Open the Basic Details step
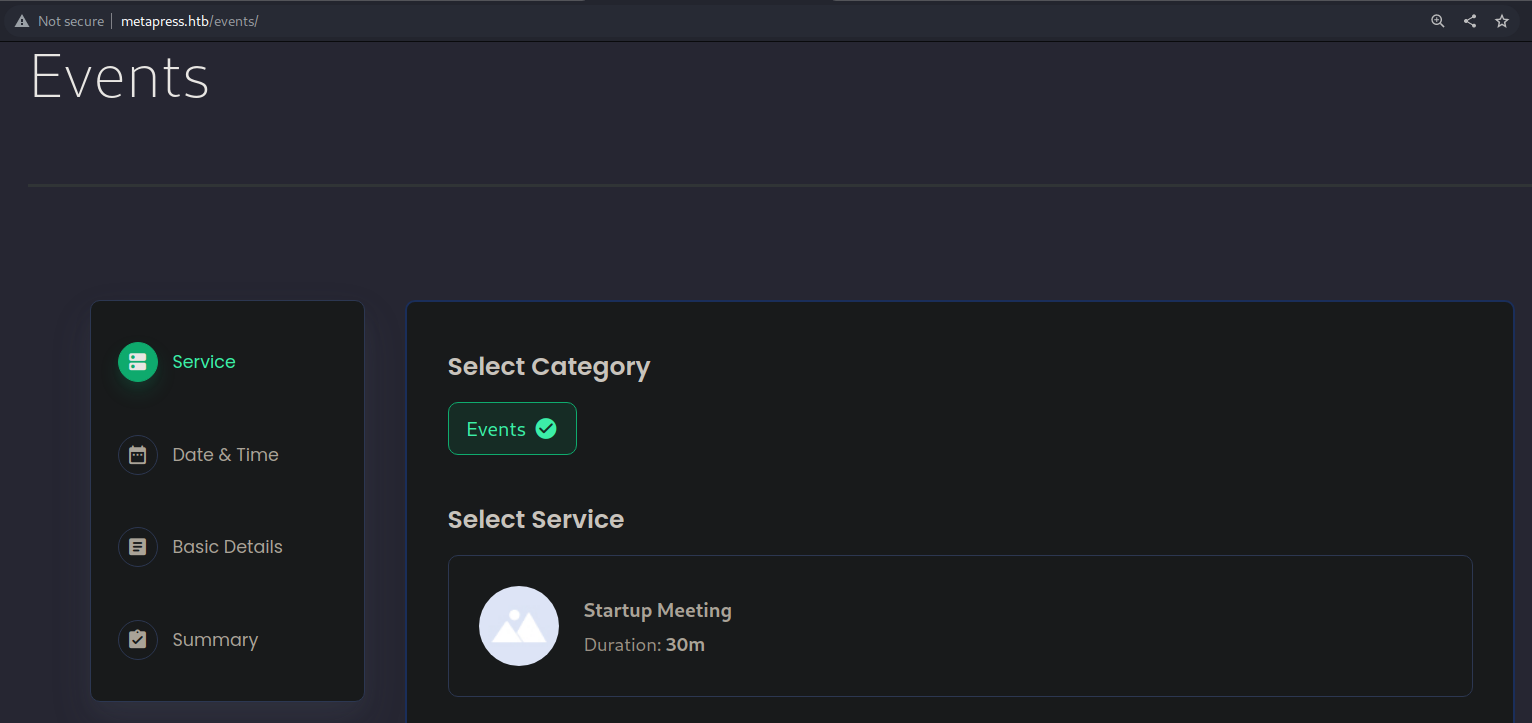This screenshot has height=723, width=1532. click(x=227, y=547)
